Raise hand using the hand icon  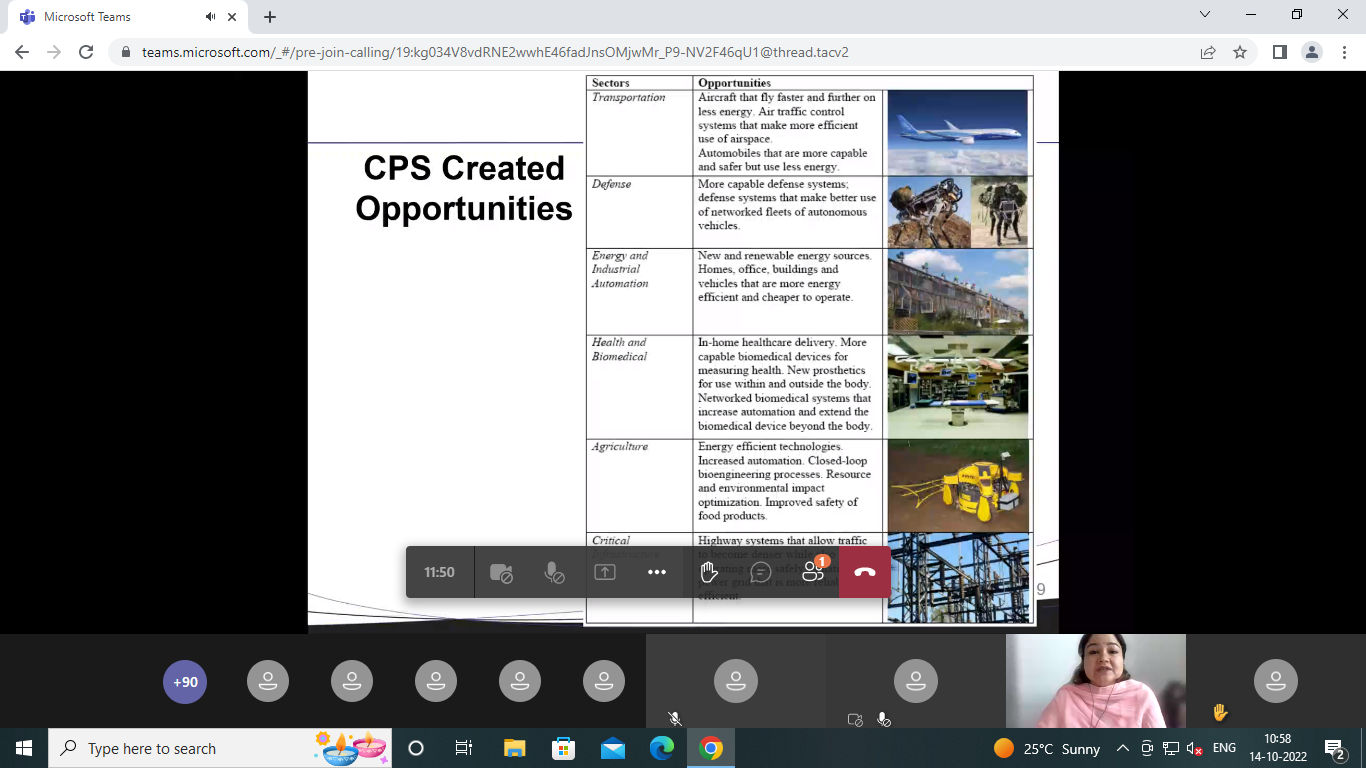pyautogui.click(x=709, y=572)
